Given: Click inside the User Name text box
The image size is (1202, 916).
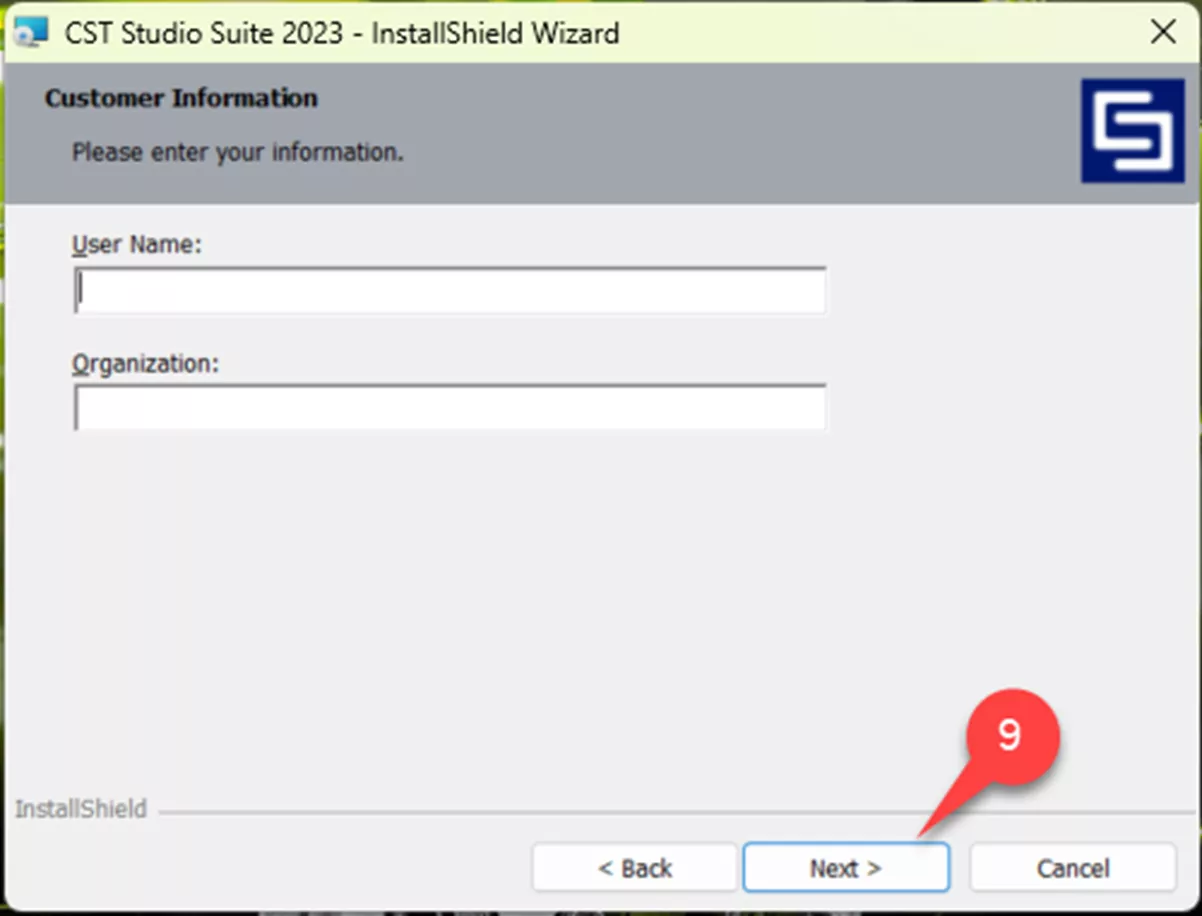Looking at the screenshot, I should pos(450,290).
